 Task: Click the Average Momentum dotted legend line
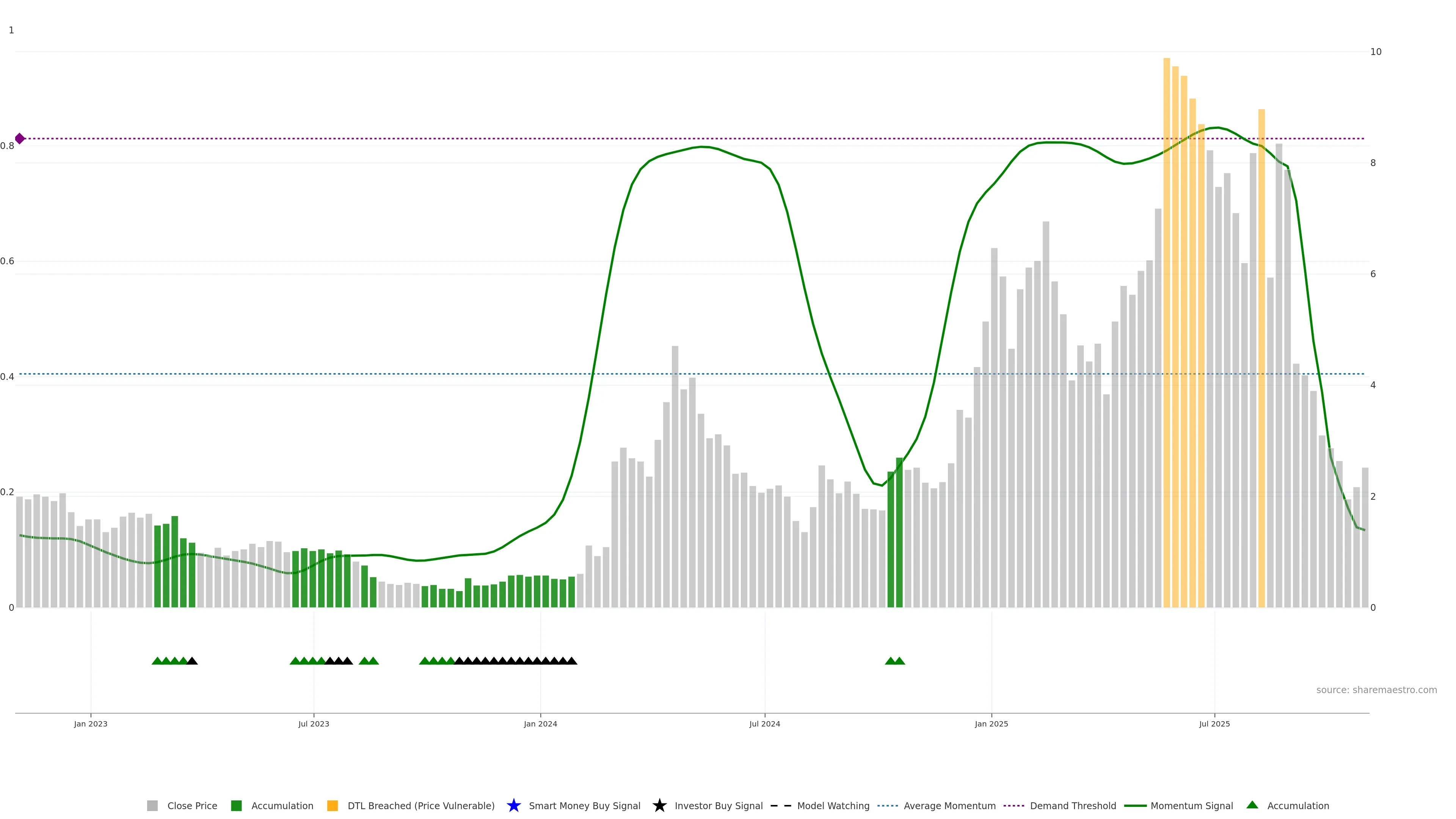click(x=887, y=805)
